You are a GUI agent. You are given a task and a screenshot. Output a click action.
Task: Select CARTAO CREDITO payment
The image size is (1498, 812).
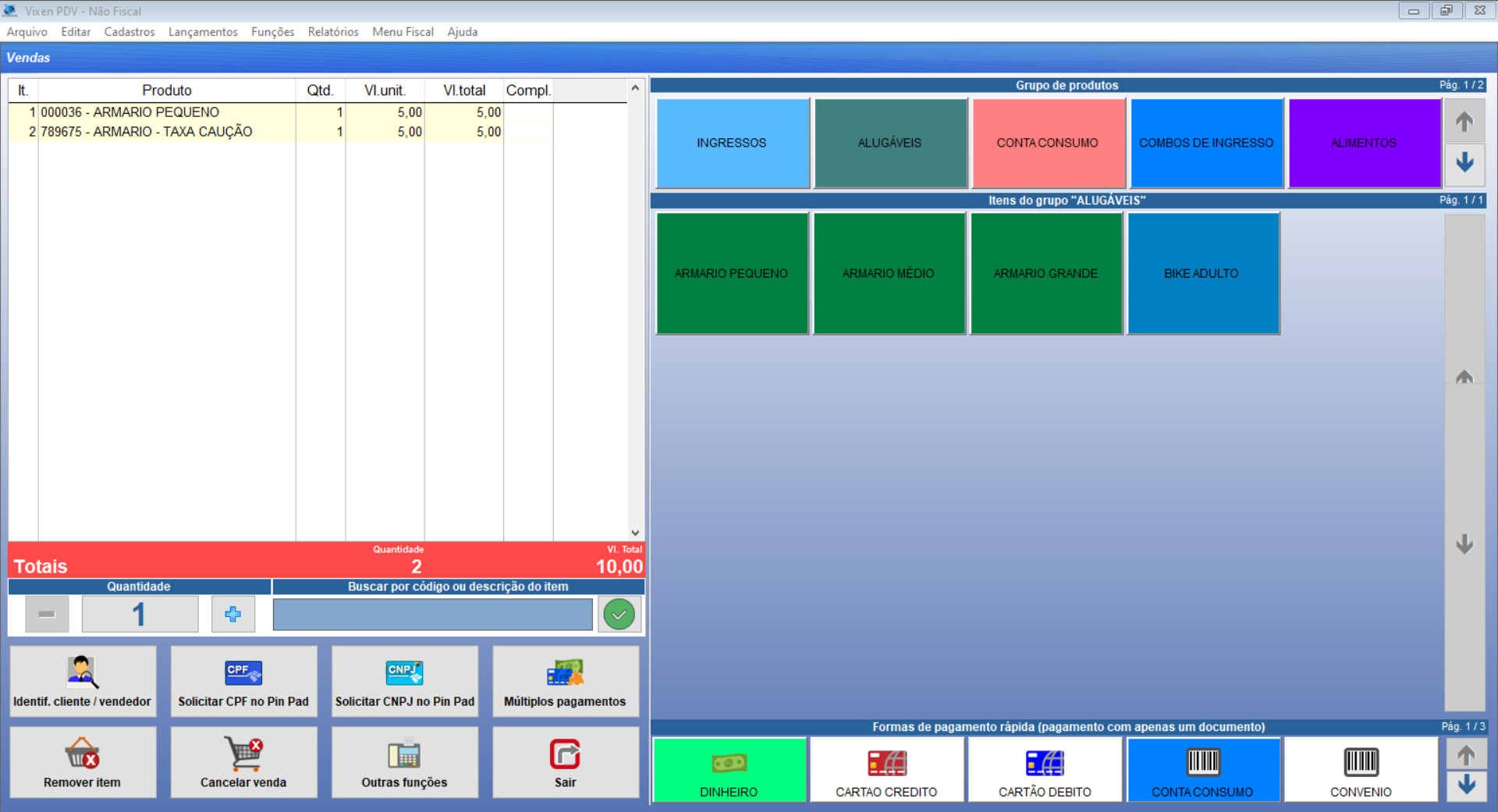[886, 770]
